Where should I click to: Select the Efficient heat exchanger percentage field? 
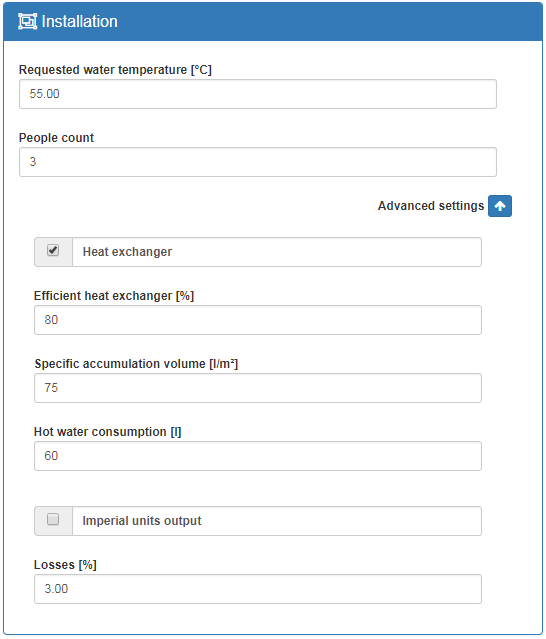[x=258, y=320]
